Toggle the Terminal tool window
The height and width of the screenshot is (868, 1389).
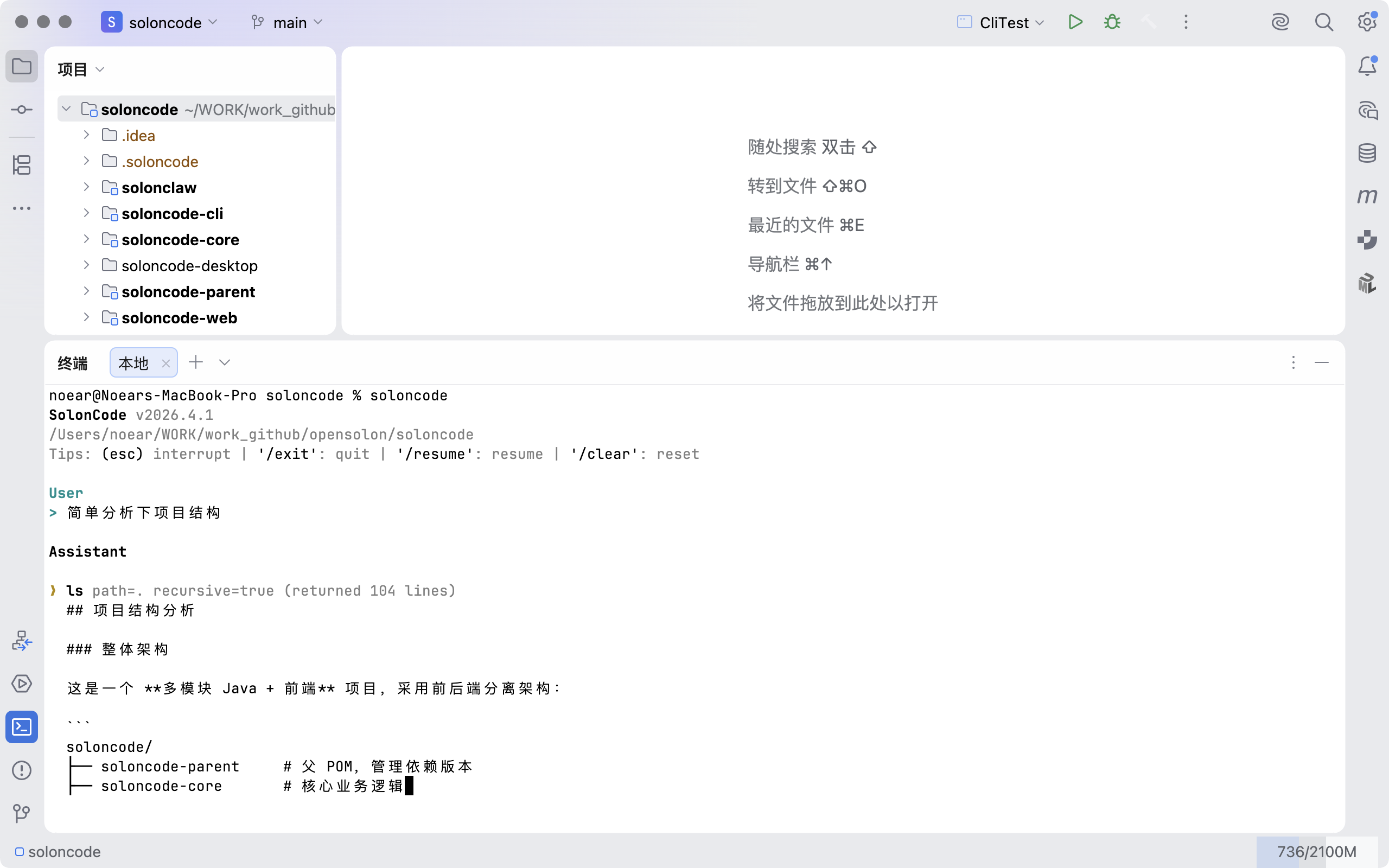[22, 727]
